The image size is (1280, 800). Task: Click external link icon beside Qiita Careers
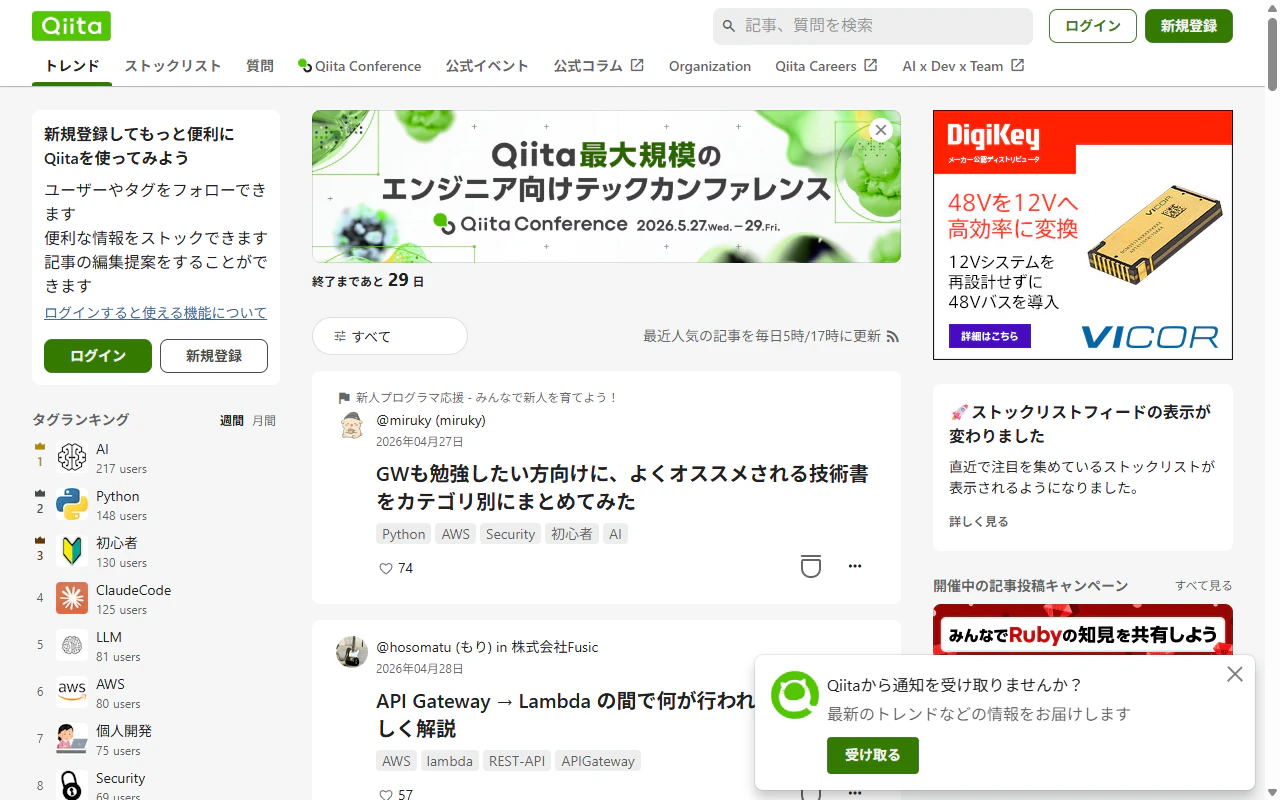871,65
